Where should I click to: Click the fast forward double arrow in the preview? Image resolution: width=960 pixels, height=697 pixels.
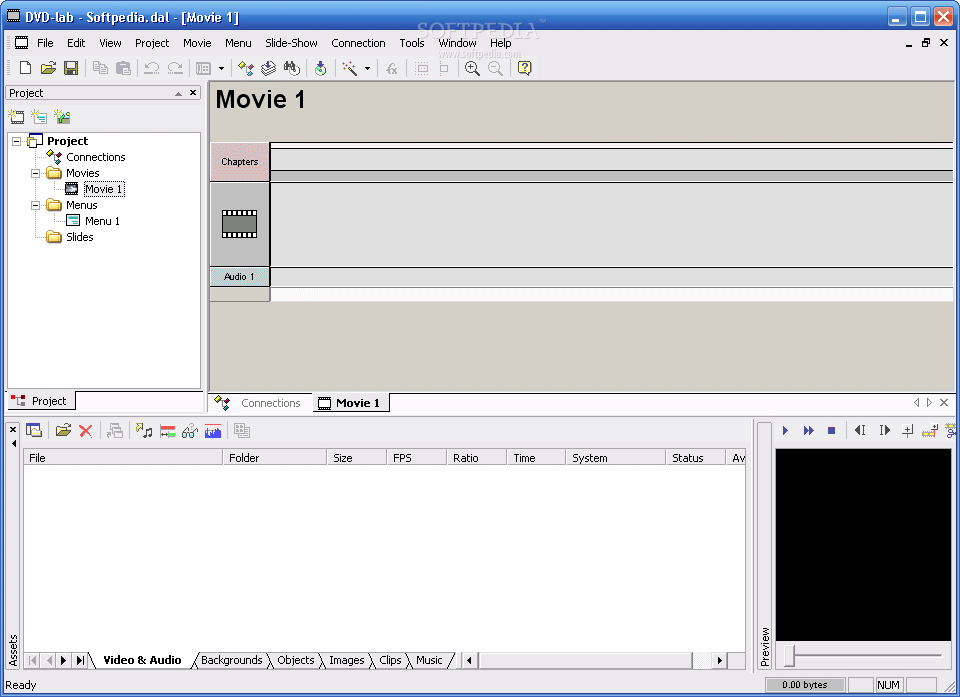point(808,431)
